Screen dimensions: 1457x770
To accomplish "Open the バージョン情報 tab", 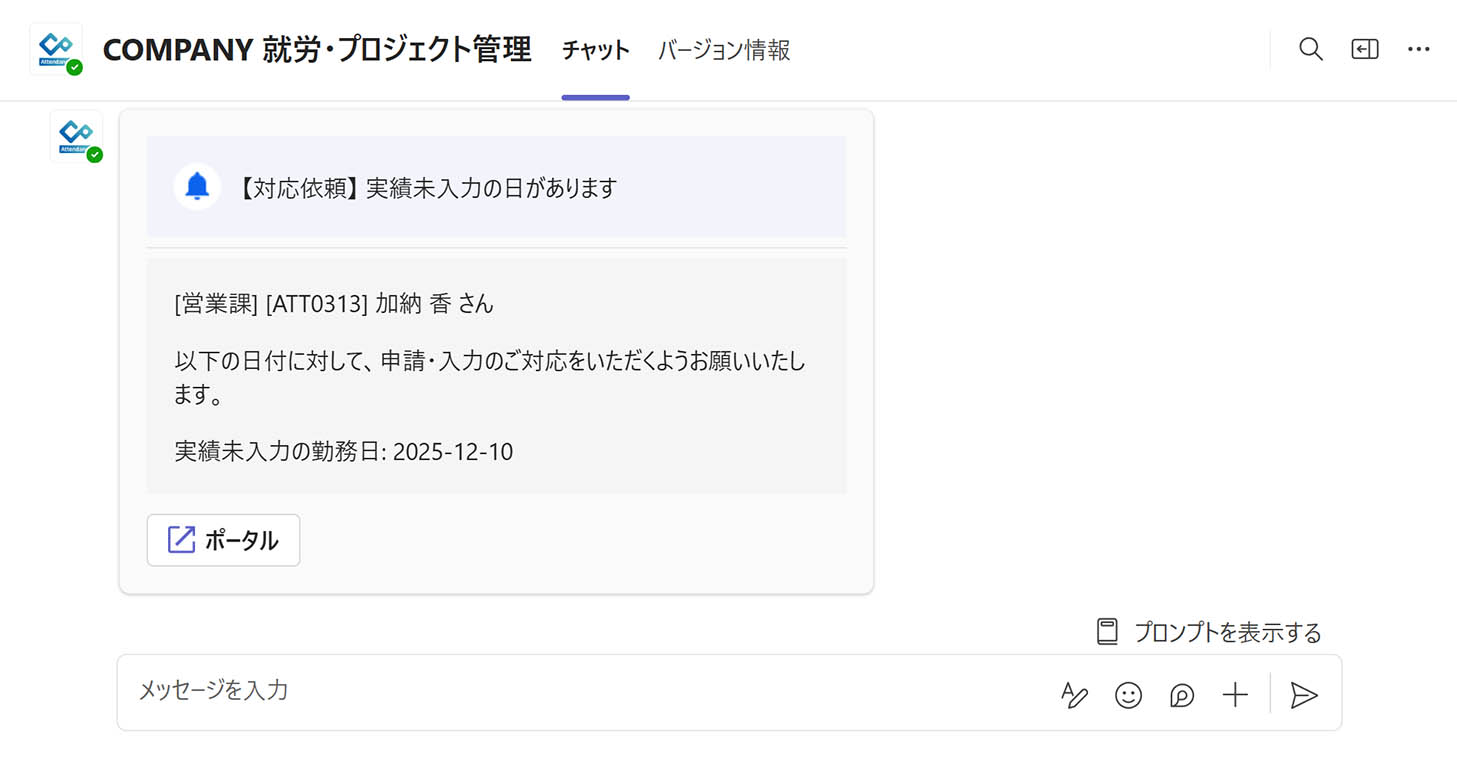I will click(724, 50).
